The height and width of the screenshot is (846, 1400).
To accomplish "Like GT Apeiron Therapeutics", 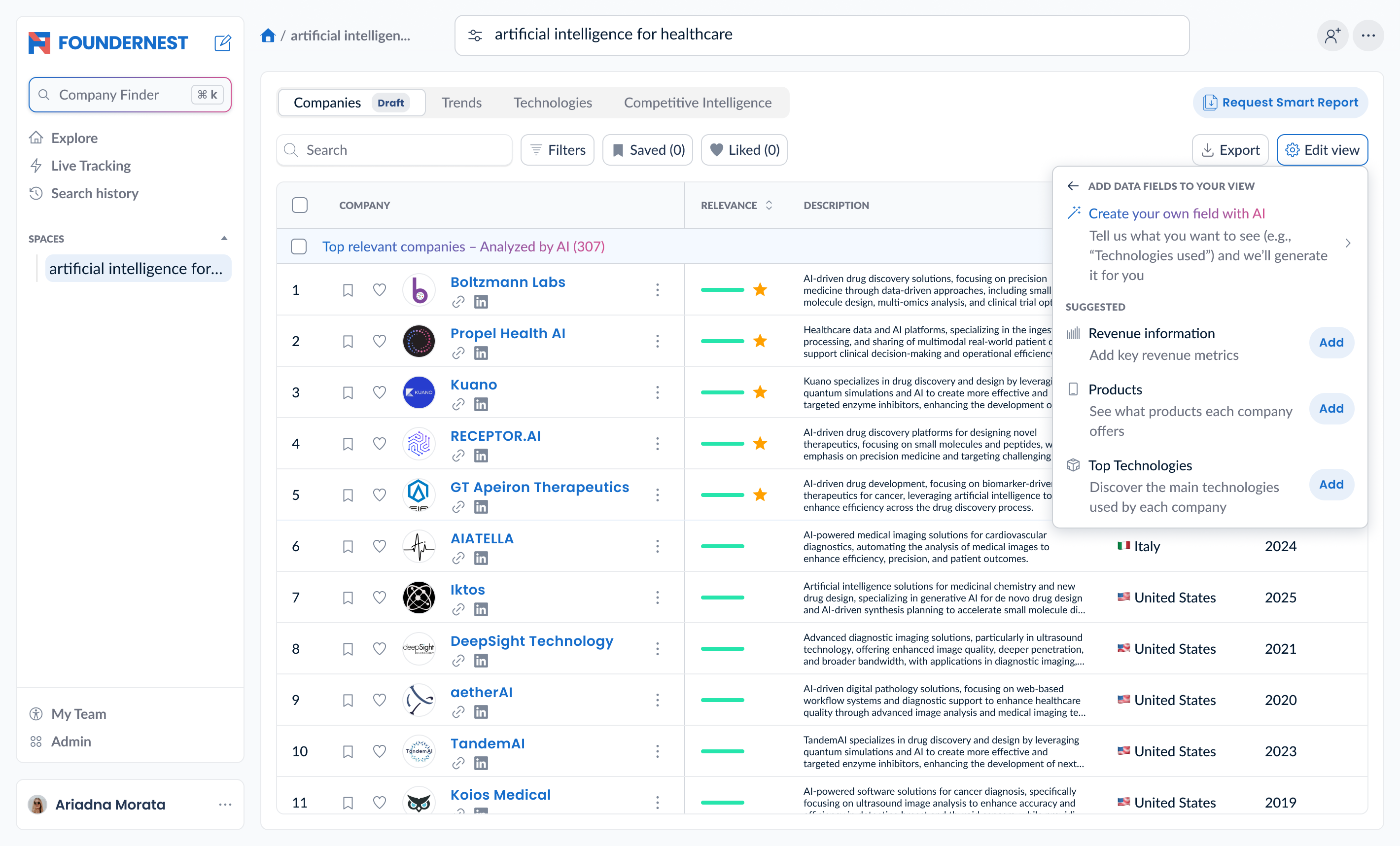I will 380,495.
